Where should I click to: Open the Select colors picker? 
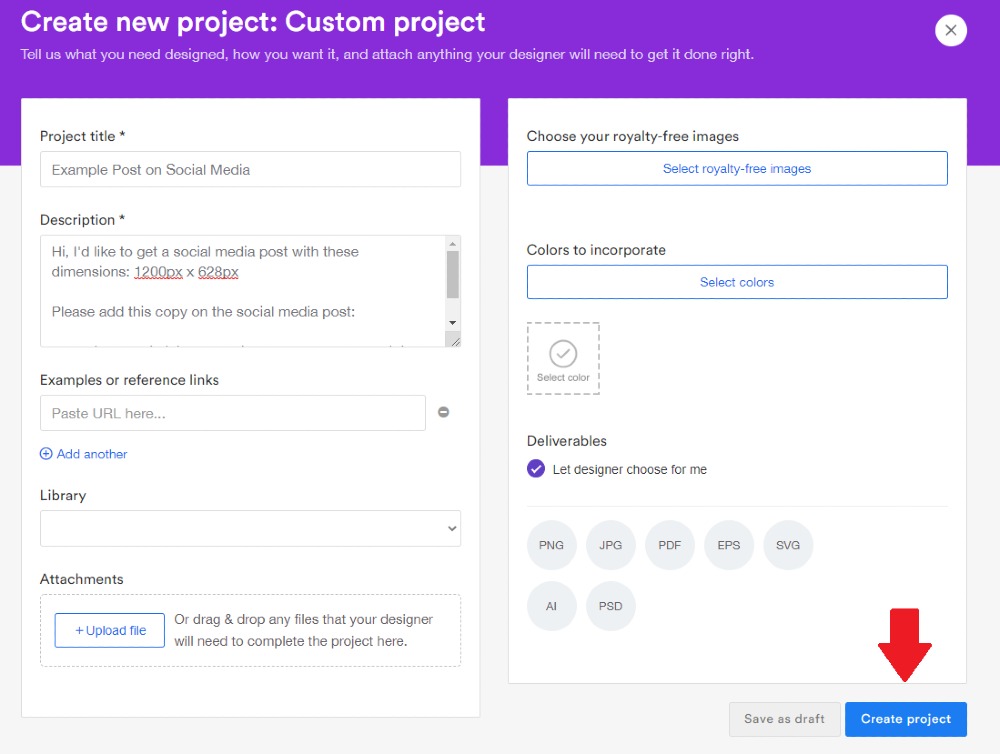point(737,282)
